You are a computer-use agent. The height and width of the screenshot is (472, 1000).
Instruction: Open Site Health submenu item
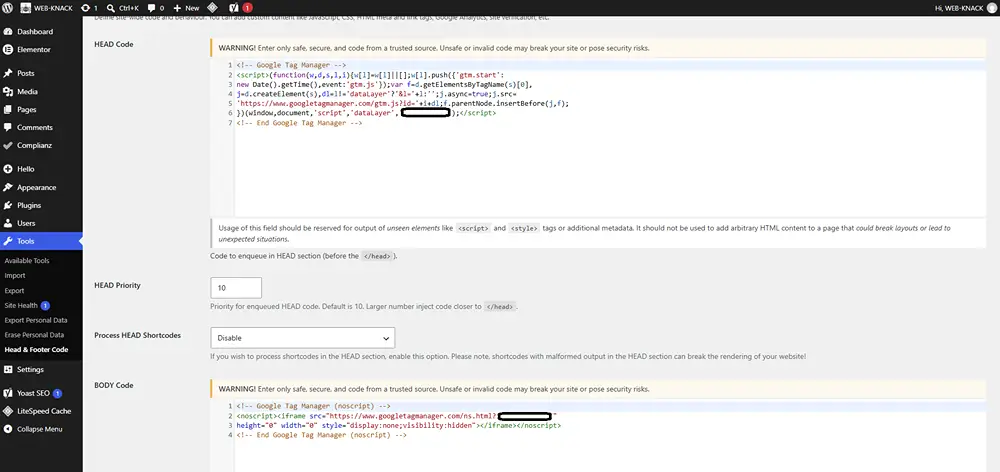(x=21, y=306)
